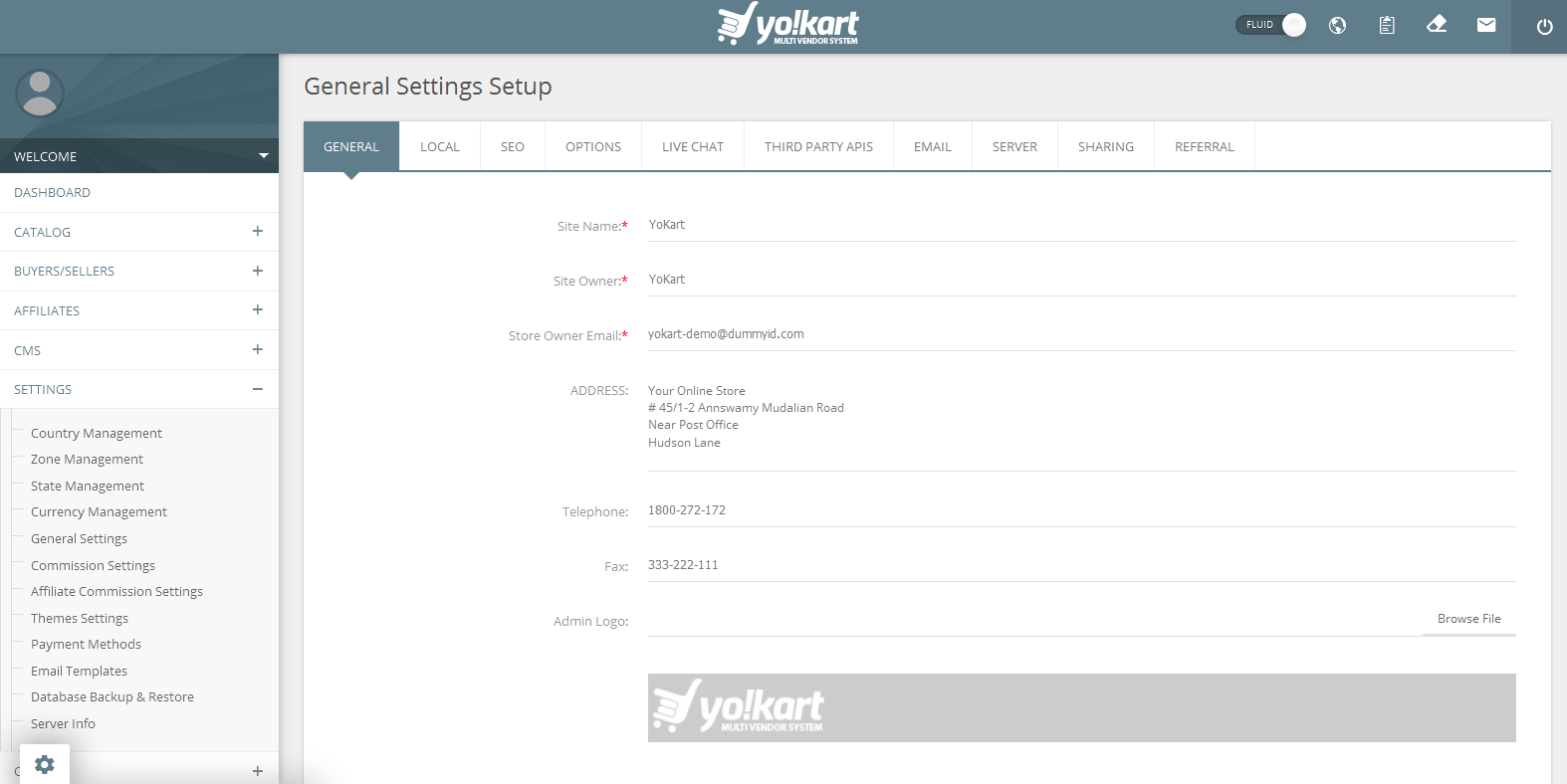Open the mail envelope icon

coord(1486,25)
